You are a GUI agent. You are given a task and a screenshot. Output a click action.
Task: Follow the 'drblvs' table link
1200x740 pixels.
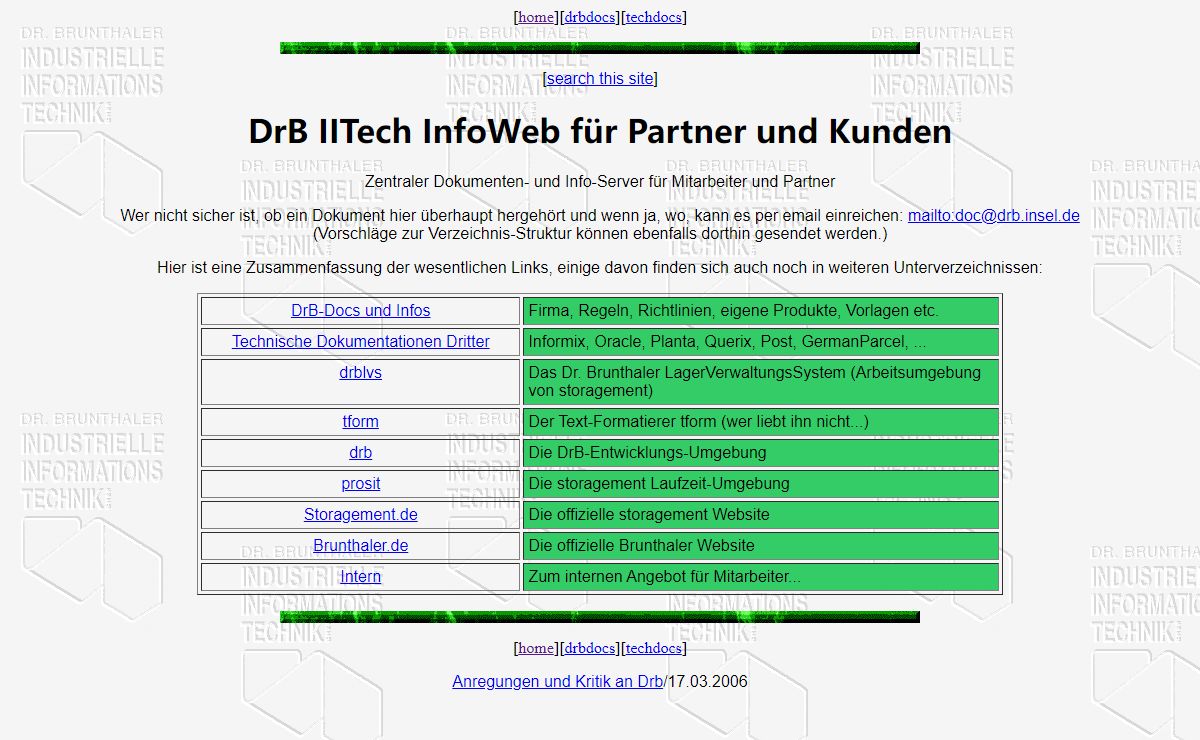pyautogui.click(x=361, y=373)
